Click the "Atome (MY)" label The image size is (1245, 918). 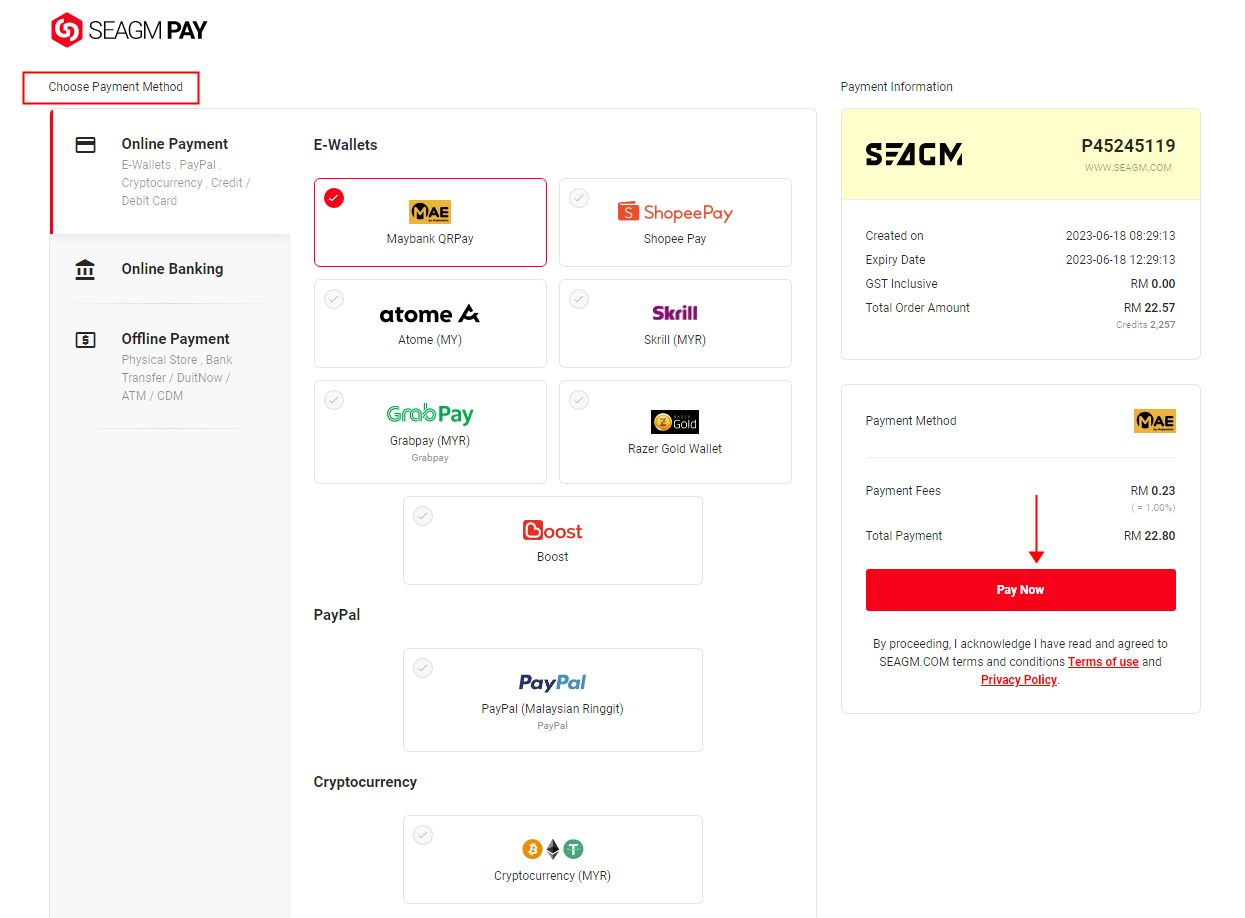coord(430,340)
